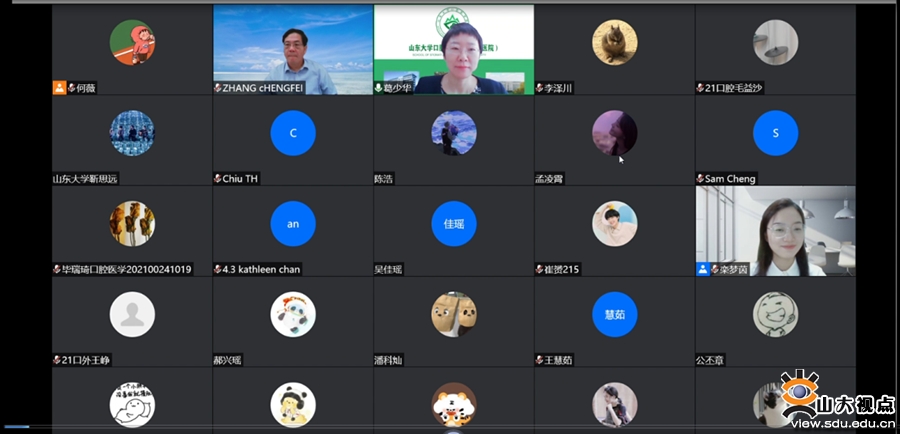Viewport: 900px width, 434px height.
Task: Click the muted mic icon beside Sam Cheng
Action: (x=700, y=179)
